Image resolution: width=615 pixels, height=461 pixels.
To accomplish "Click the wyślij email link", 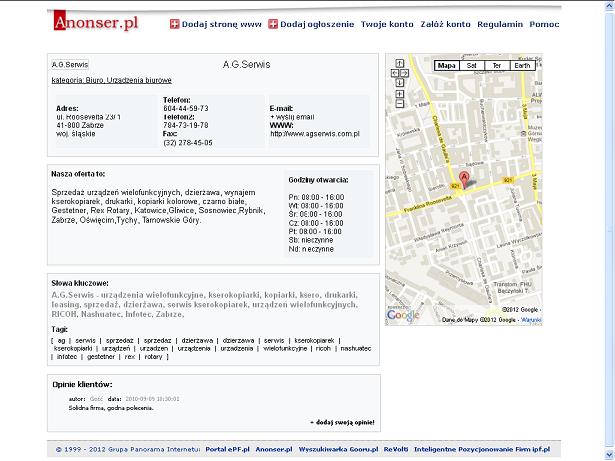I will pos(292,117).
